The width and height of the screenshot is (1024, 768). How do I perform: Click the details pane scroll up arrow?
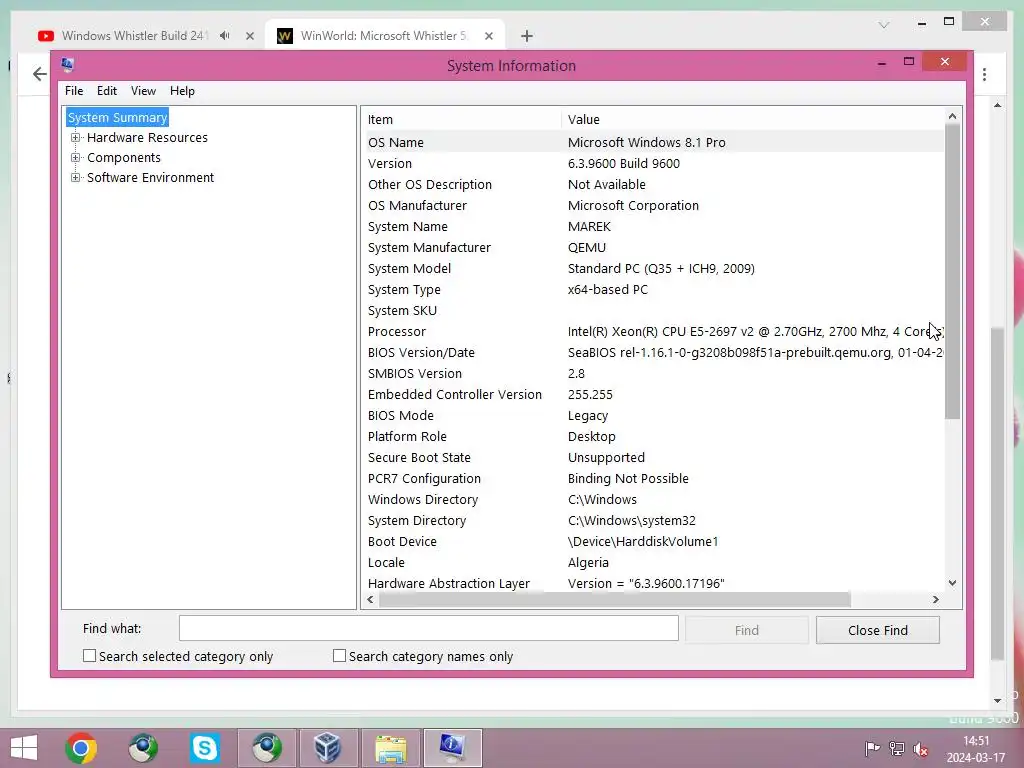(952, 116)
